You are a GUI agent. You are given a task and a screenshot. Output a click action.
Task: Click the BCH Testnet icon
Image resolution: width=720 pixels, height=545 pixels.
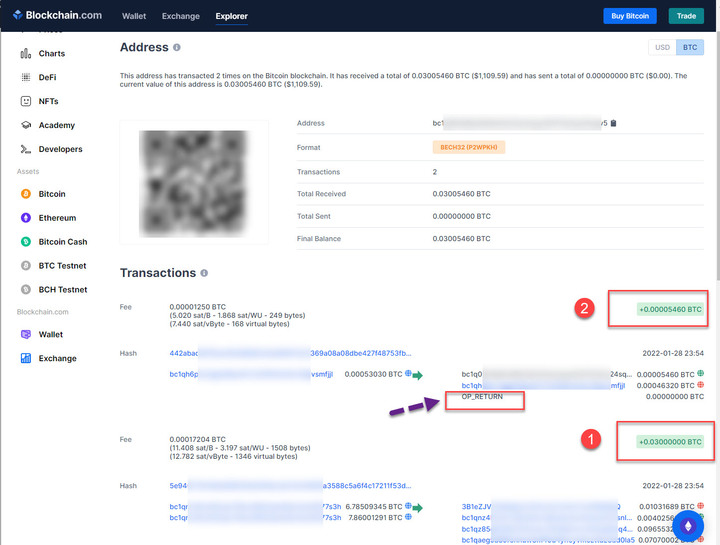click(x=26, y=289)
